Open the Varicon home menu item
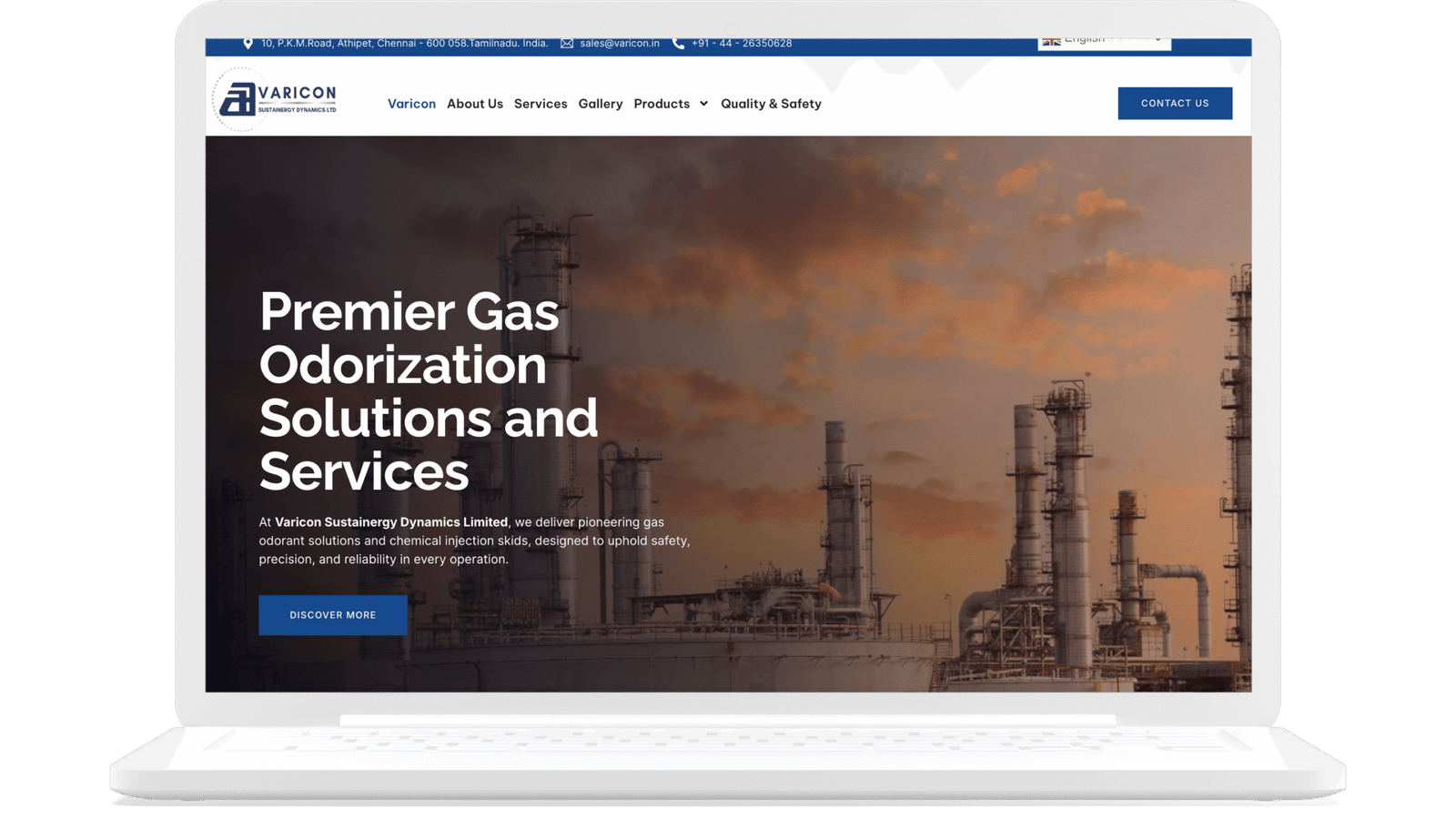The height and width of the screenshot is (819, 1456). [411, 104]
